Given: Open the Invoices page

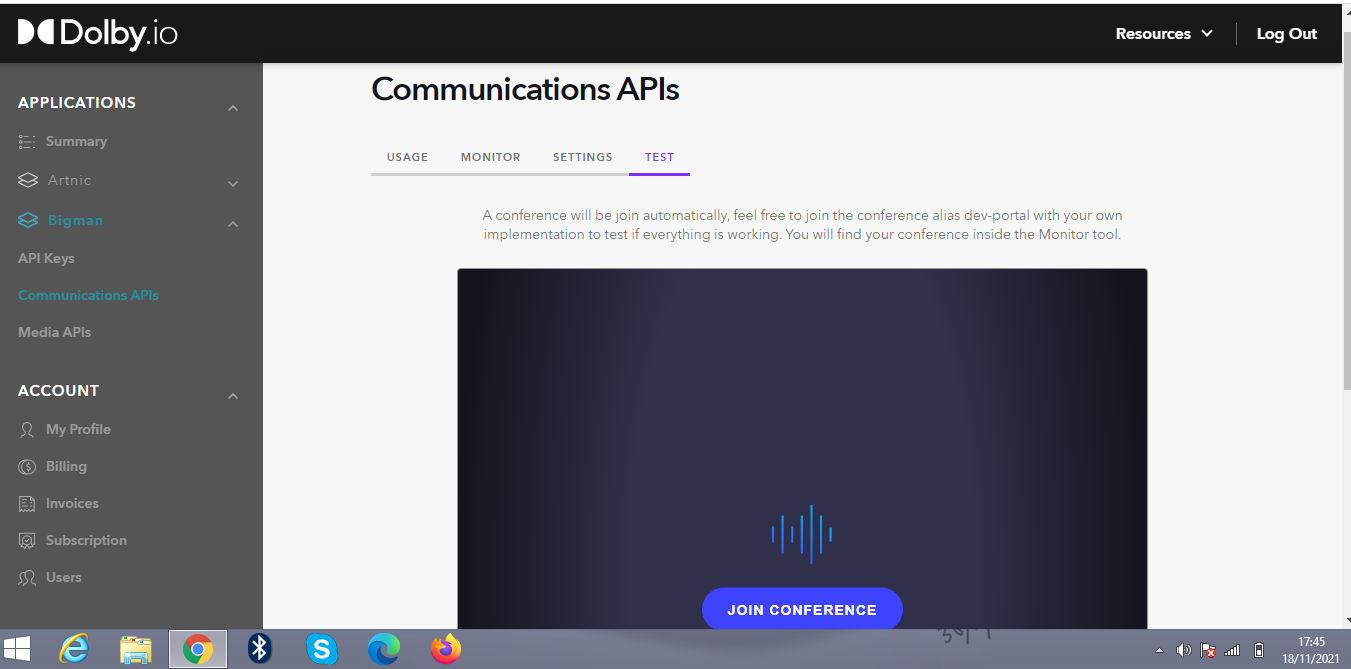Looking at the screenshot, I should (72, 503).
